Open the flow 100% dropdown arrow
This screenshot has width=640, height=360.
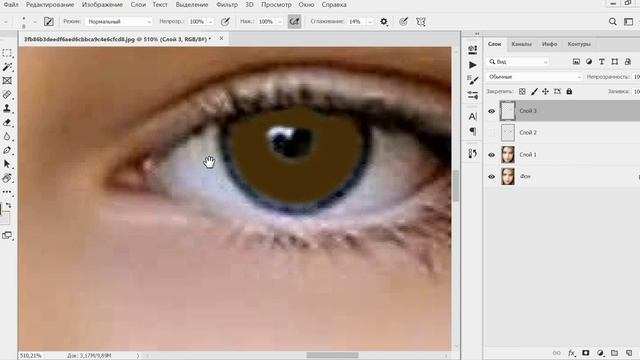pos(280,22)
